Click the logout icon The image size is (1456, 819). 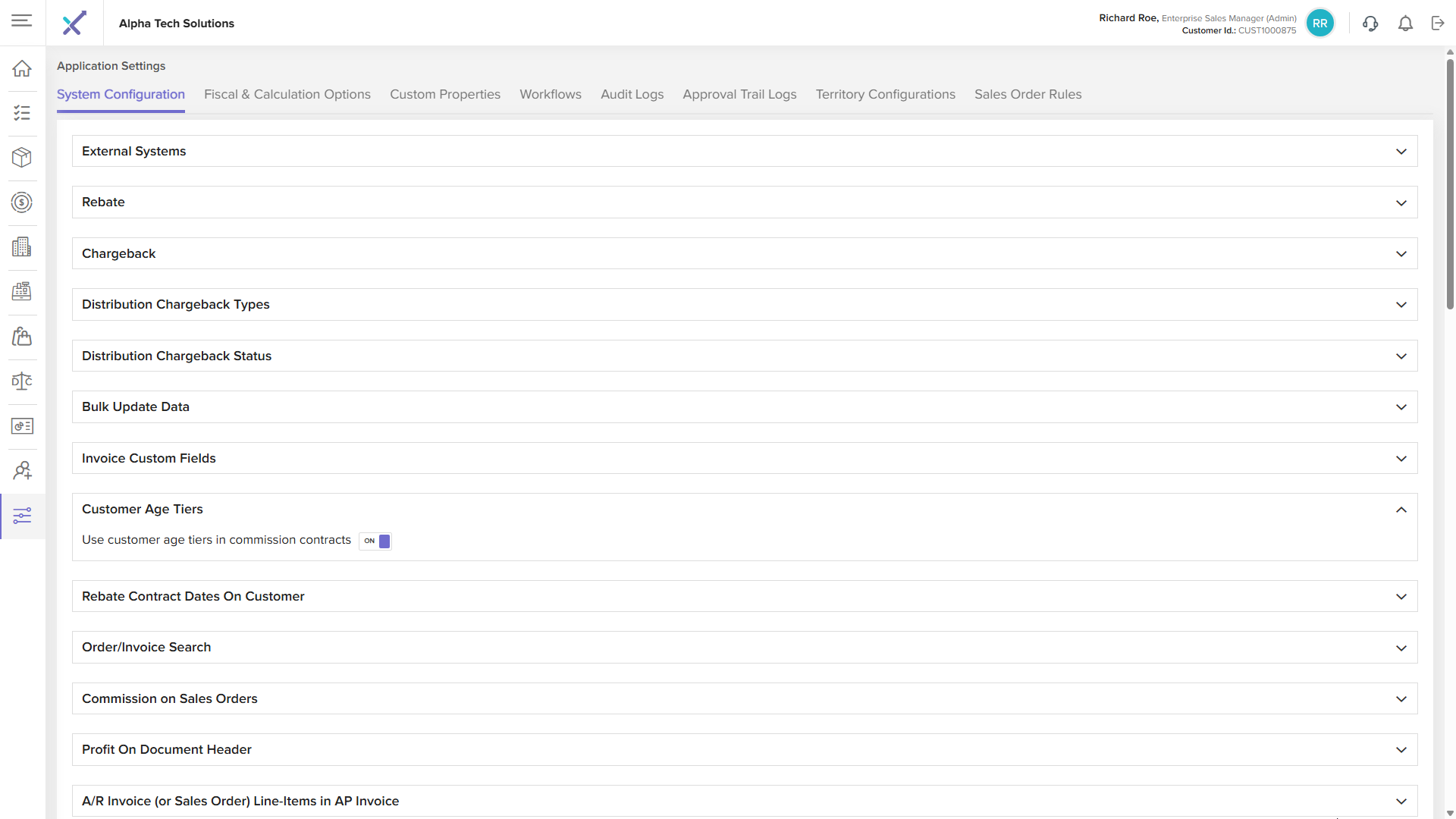coord(1438,24)
